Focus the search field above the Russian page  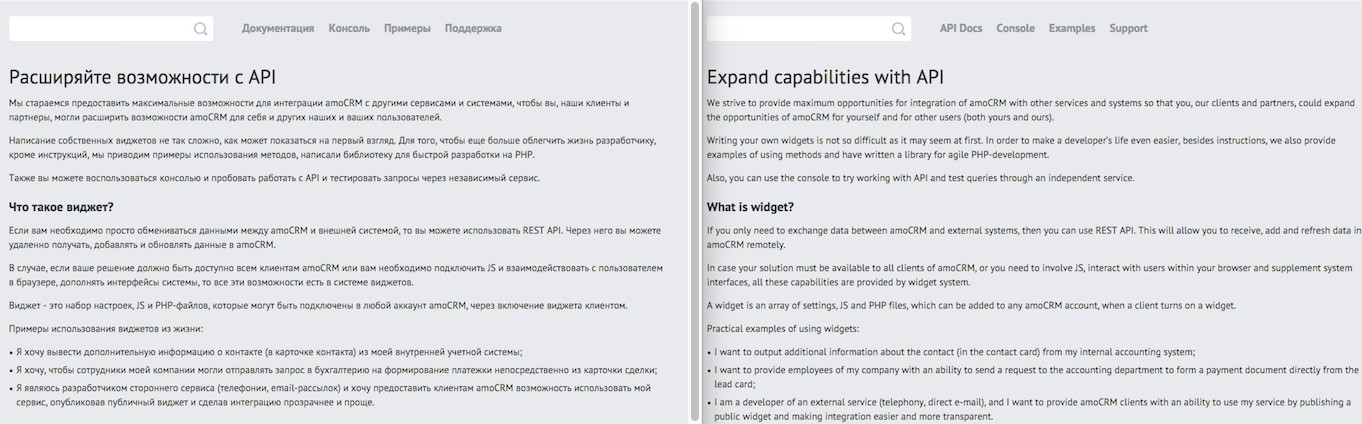(100, 29)
